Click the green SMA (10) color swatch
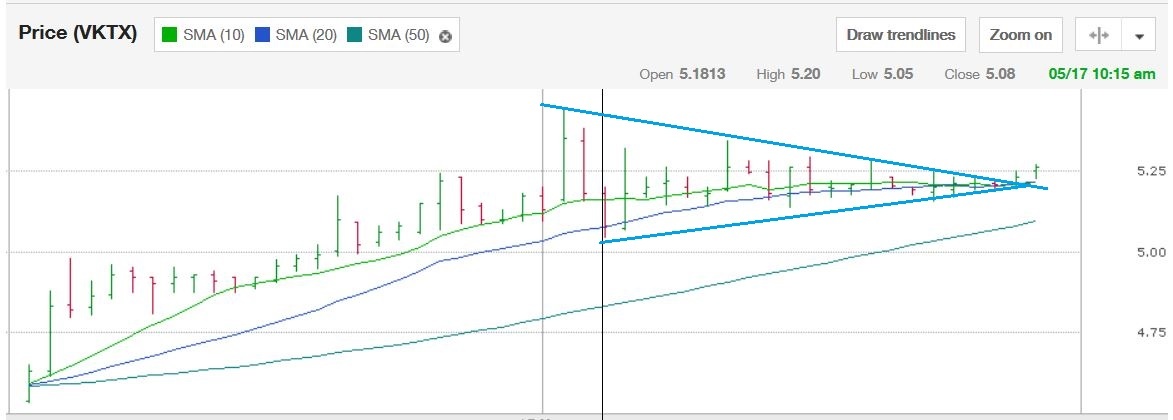This screenshot has width=1173, height=420. (170, 35)
